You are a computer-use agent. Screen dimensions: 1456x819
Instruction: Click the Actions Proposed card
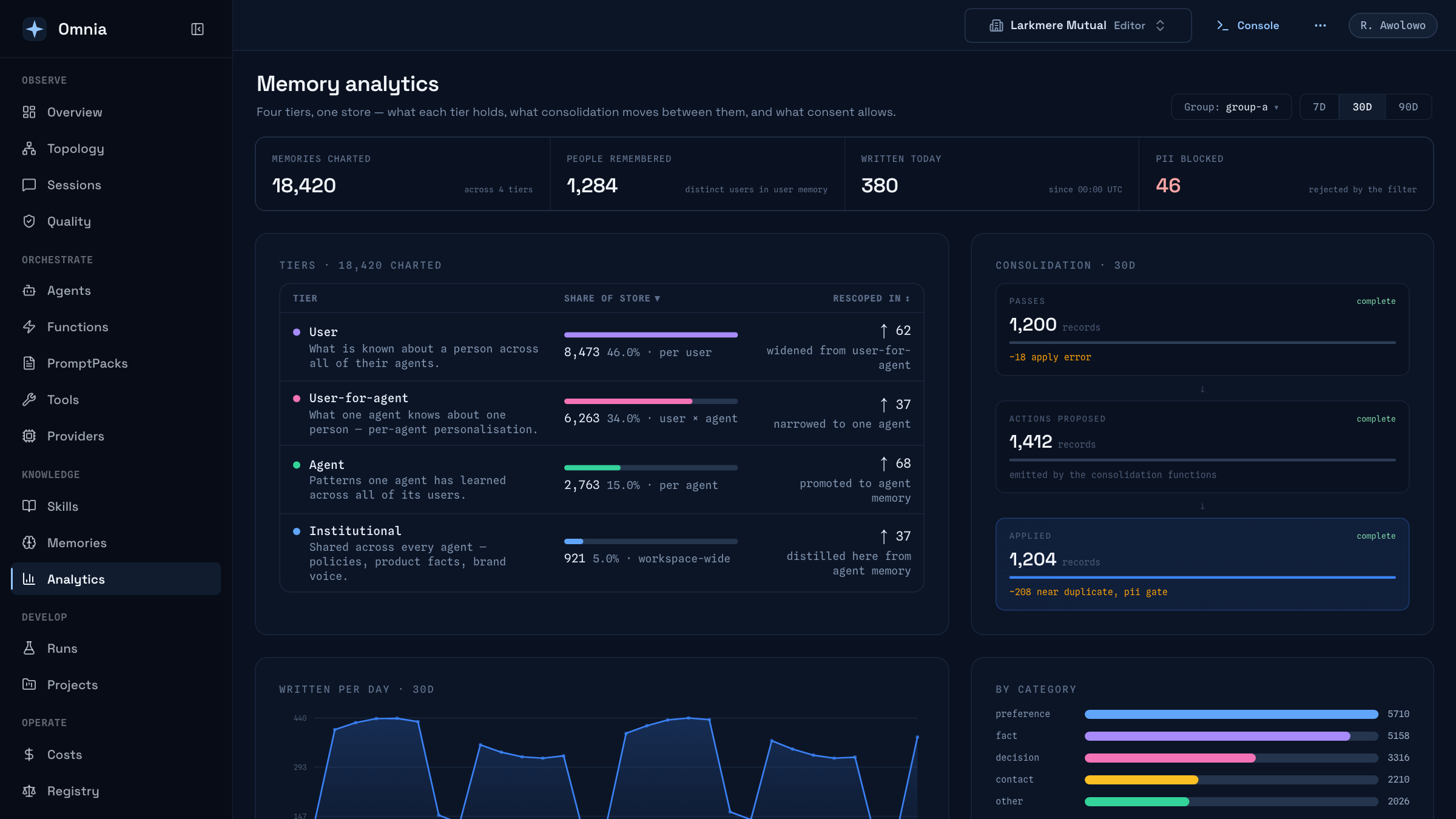click(x=1202, y=447)
